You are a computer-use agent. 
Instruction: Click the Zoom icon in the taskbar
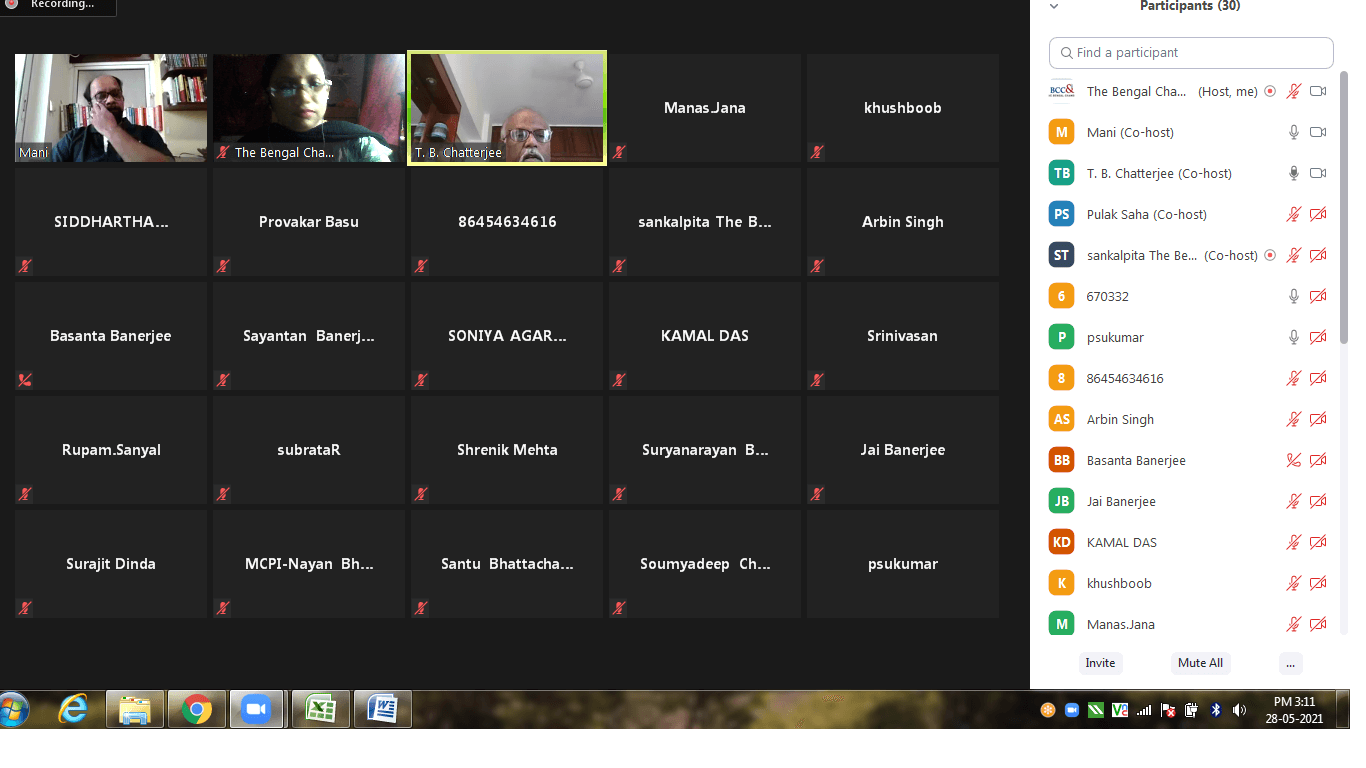[257, 710]
